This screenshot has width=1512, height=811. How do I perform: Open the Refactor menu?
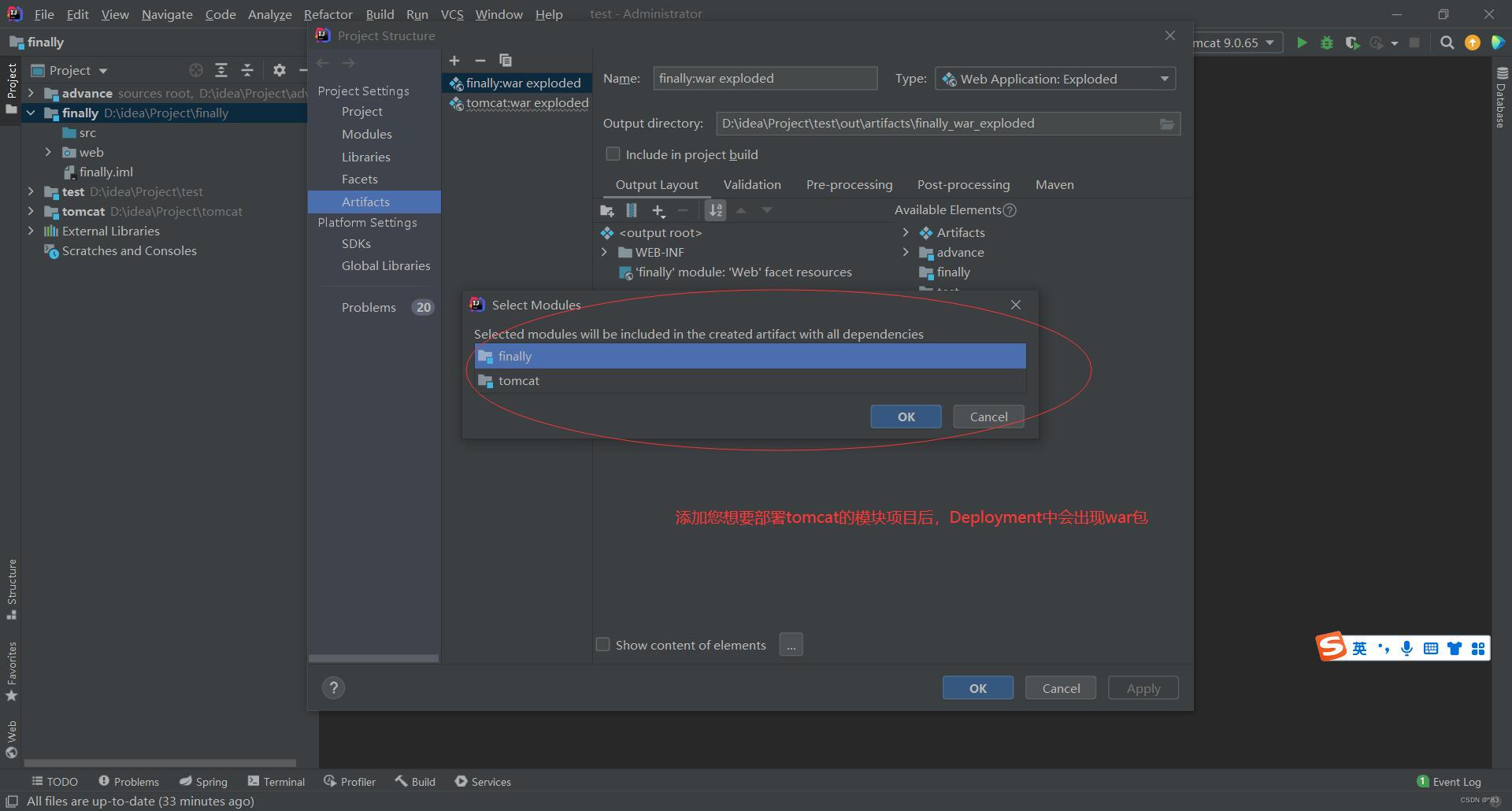pos(328,14)
